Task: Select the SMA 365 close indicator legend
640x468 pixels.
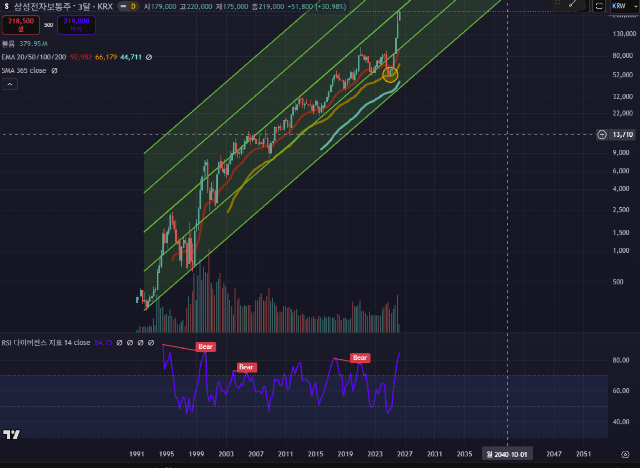Action: point(24,71)
